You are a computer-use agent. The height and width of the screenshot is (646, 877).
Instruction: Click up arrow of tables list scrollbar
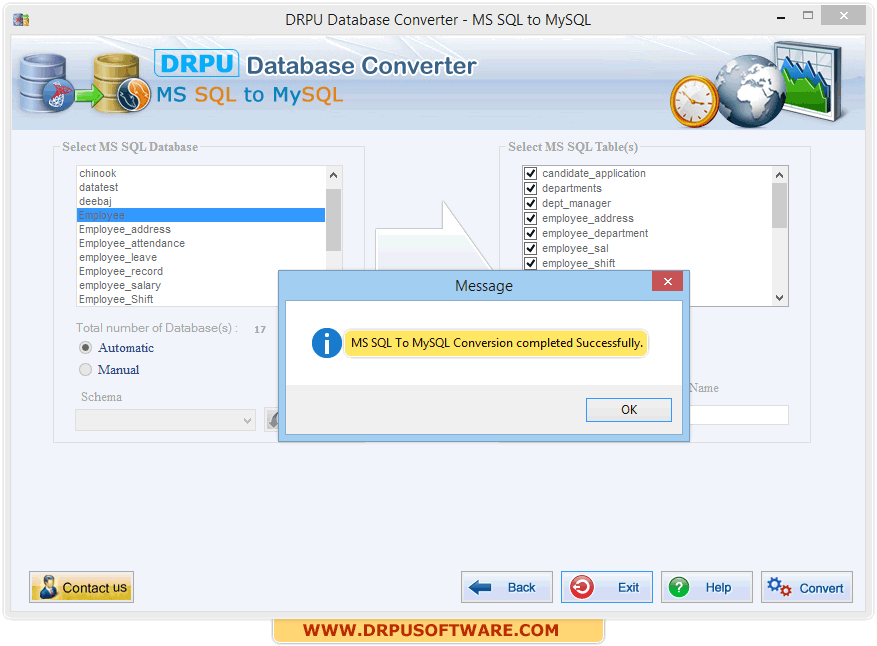[779, 176]
